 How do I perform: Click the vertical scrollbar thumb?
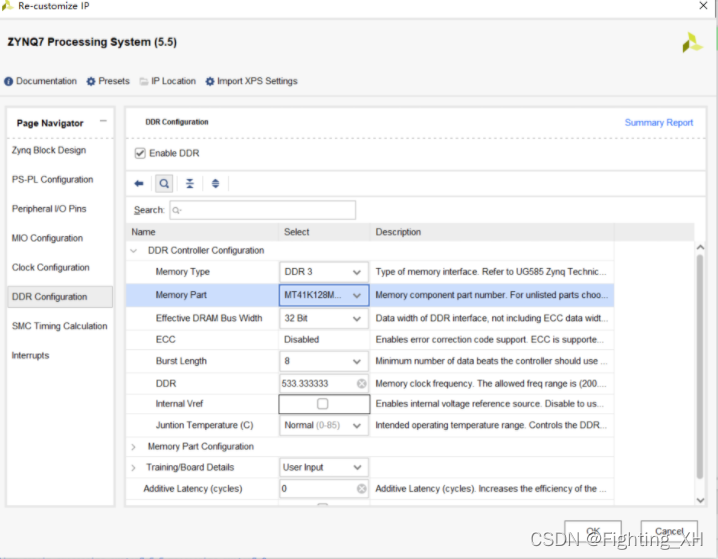point(700,366)
